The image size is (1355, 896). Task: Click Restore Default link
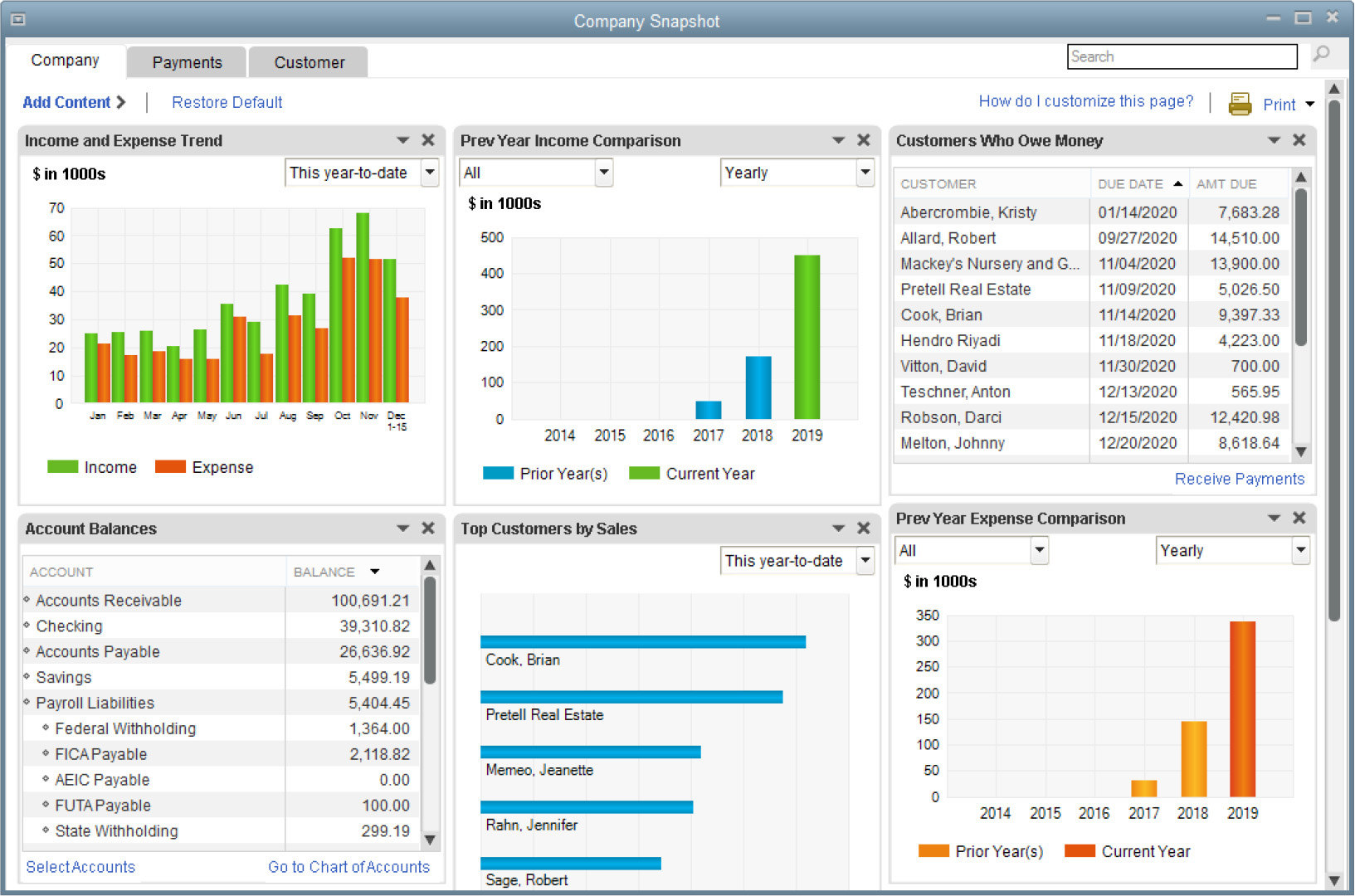click(x=227, y=102)
